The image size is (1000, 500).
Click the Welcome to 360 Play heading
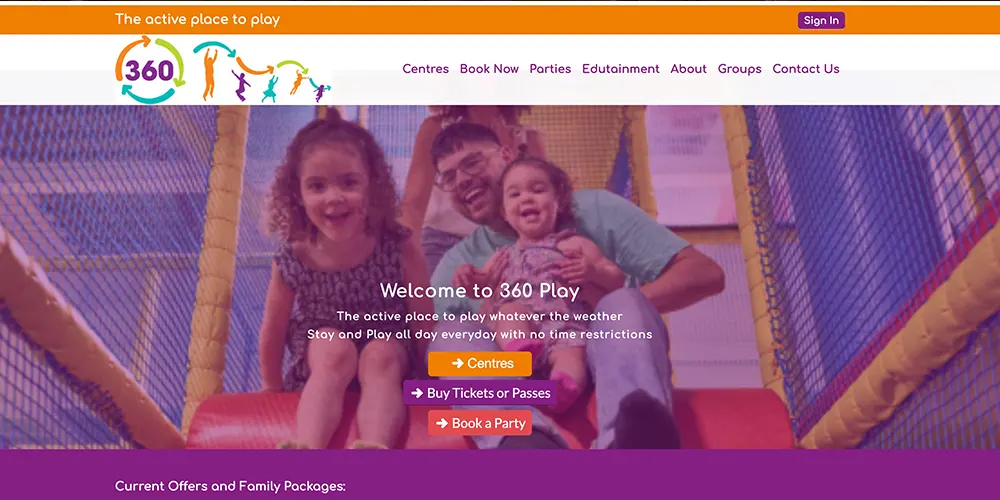click(x=480, y=291)
